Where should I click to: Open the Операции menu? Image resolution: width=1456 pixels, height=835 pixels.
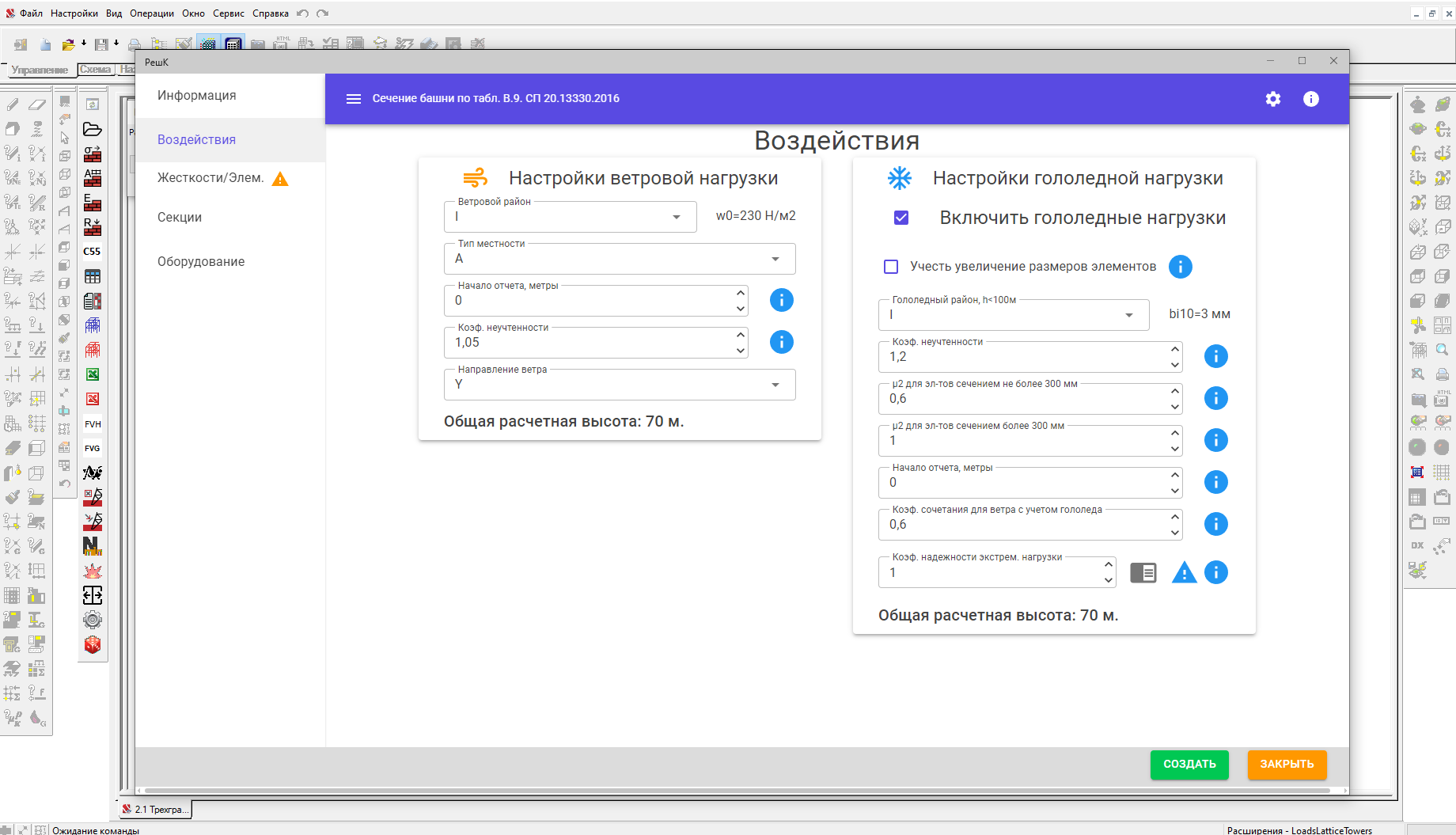coord(152,13)
